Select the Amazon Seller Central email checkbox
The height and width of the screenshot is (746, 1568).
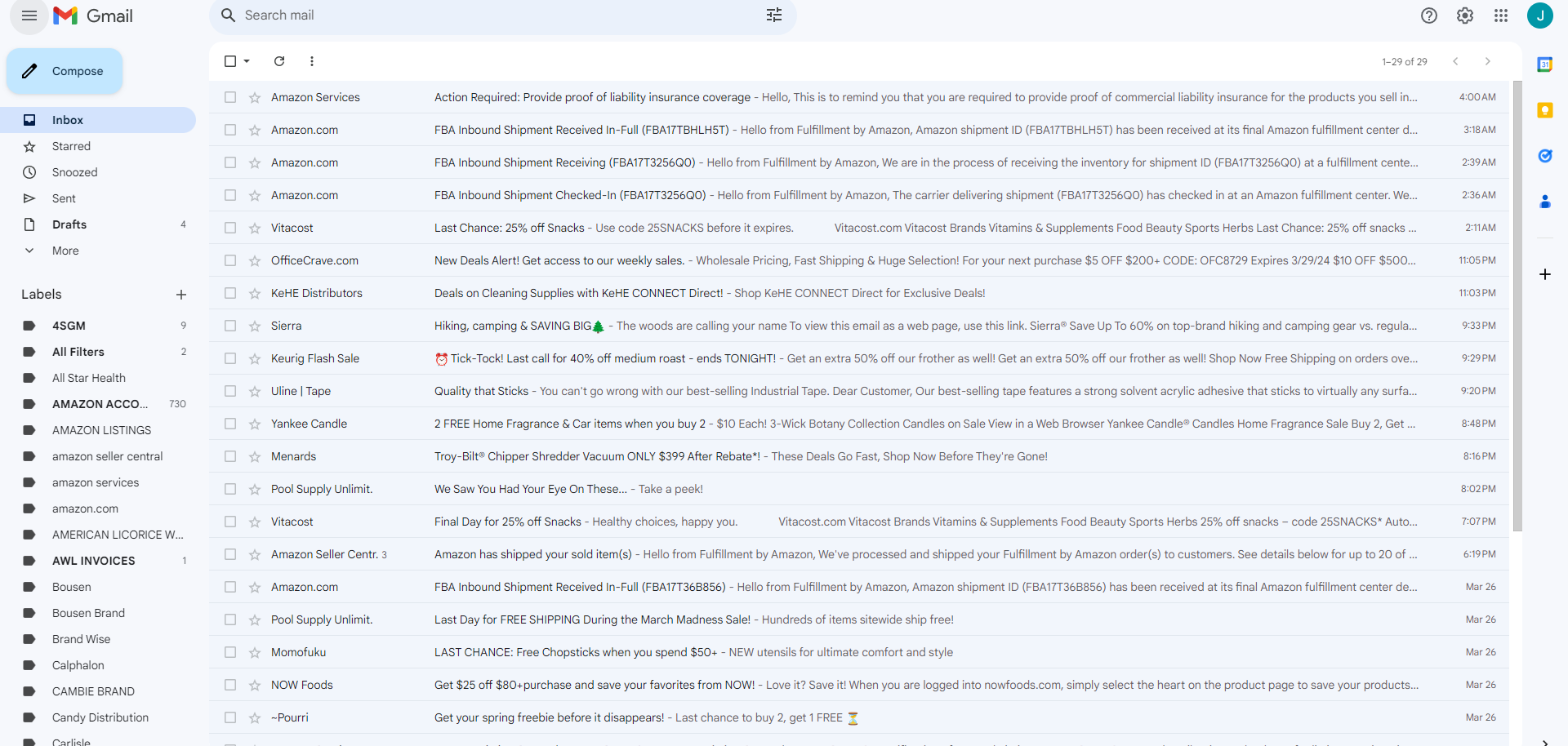(x=230, y=554)
